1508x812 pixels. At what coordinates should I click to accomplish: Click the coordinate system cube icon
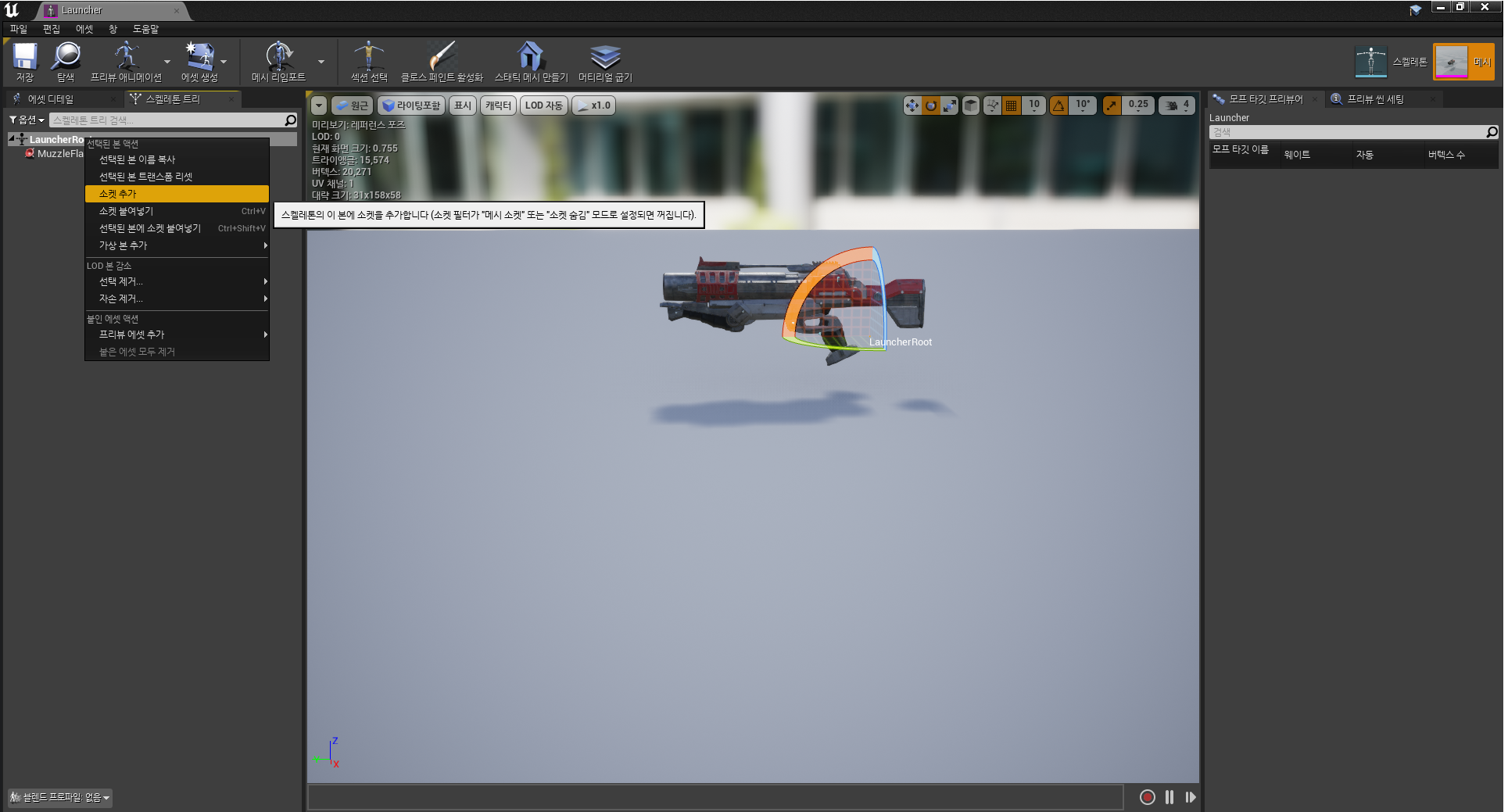971,106
